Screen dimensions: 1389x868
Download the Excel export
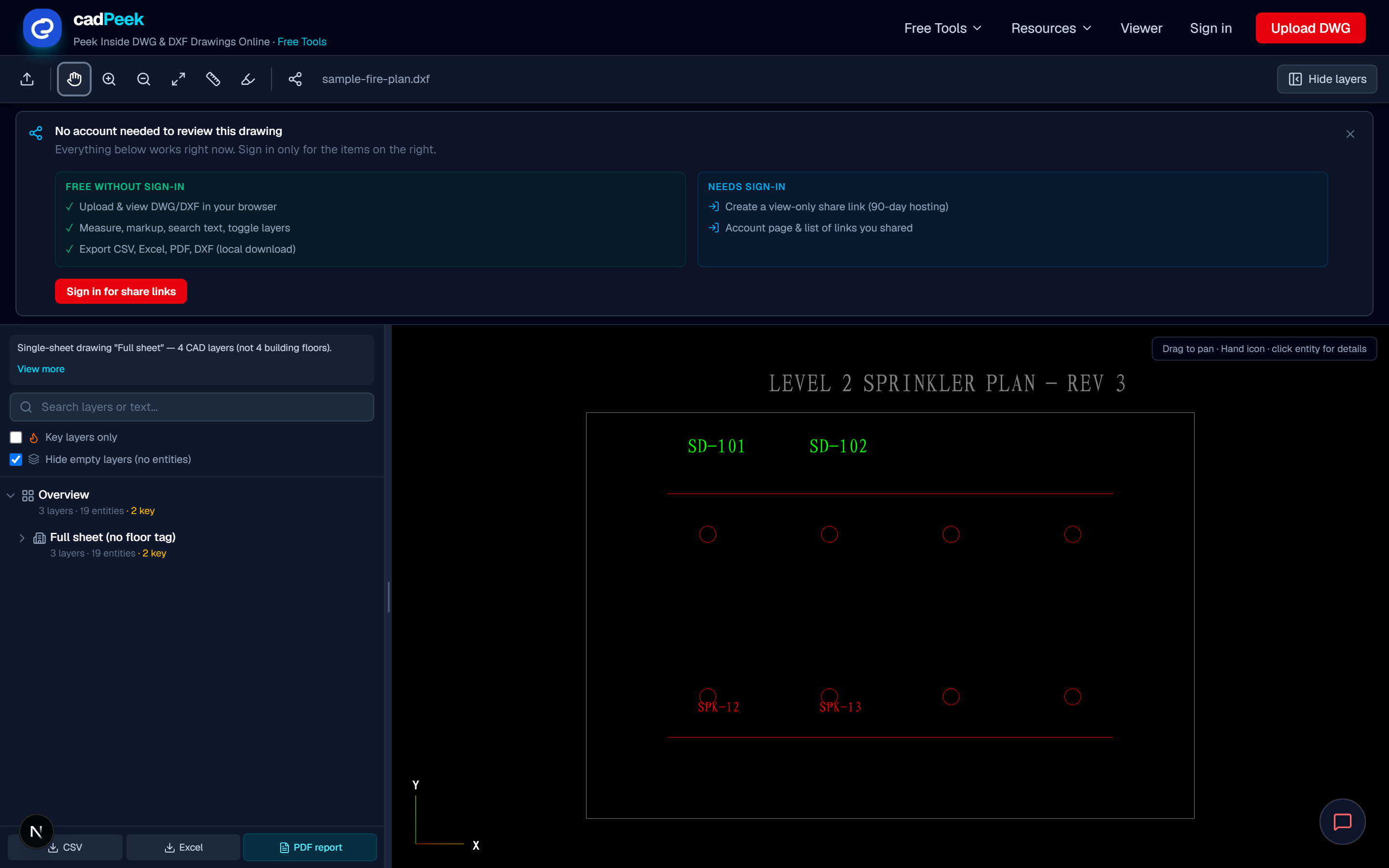click(x=183, y=847)
